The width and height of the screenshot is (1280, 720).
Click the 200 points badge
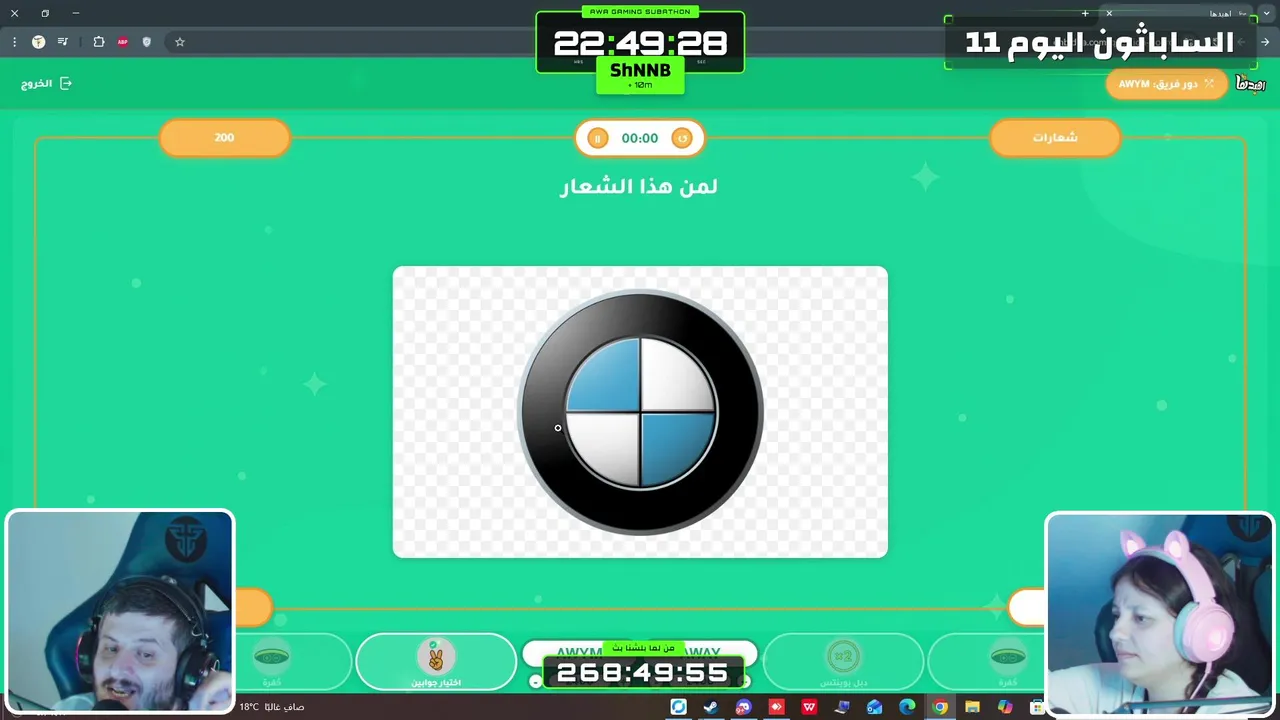224,138
